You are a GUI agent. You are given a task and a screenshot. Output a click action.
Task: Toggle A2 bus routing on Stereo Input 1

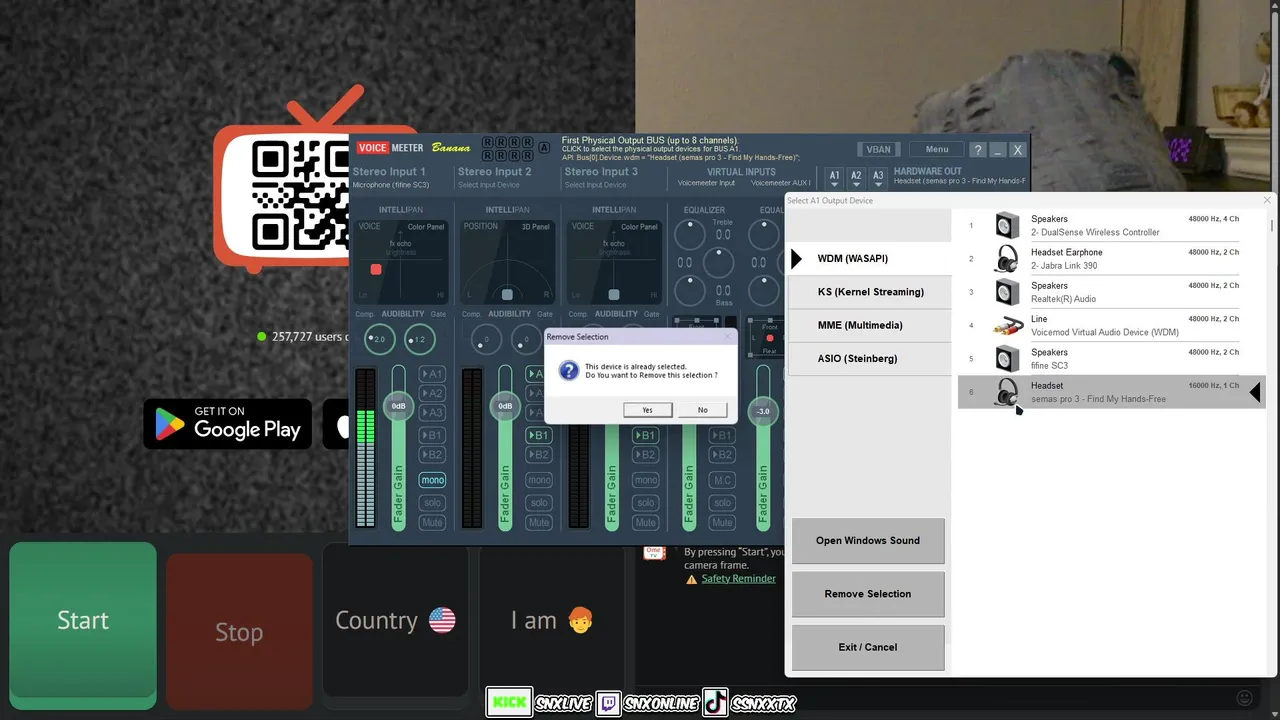432,393
